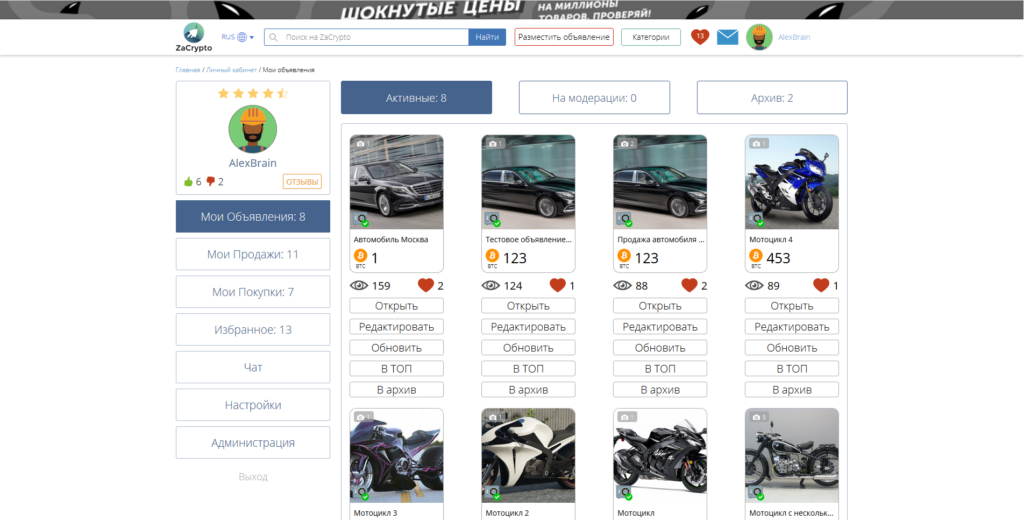
Task: Click the likes heart icon beside 159 views
Action: click(426, 285)
